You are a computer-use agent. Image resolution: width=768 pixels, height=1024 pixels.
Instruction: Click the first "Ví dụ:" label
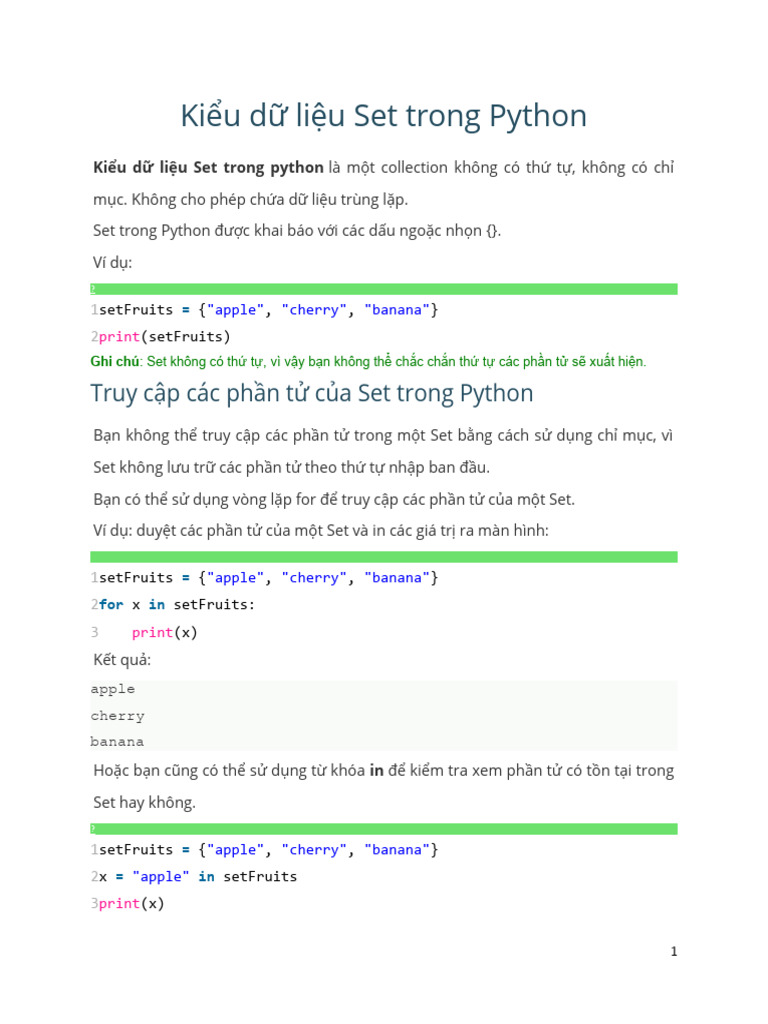[112, 263]
